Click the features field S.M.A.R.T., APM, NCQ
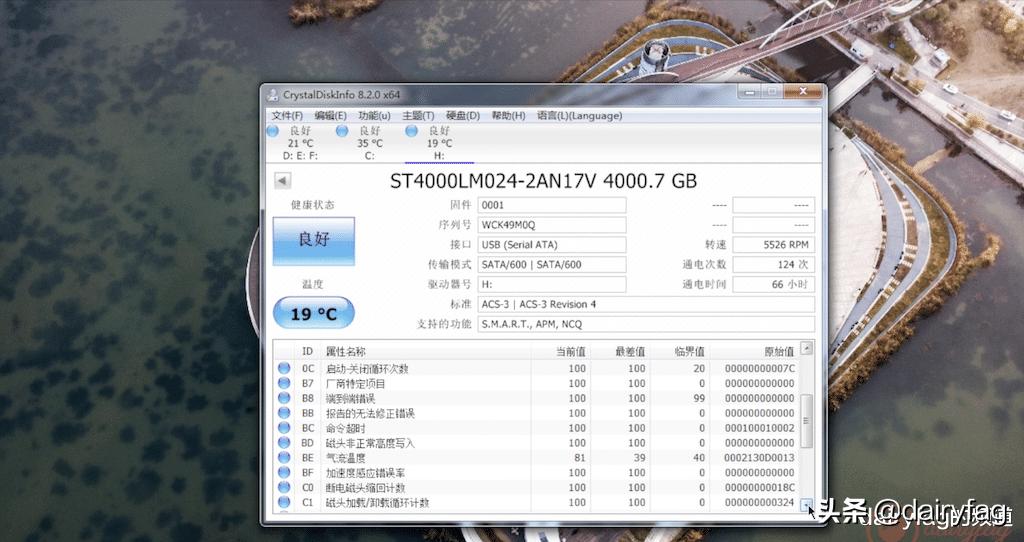1024x542 pixels. coord(646,324)
